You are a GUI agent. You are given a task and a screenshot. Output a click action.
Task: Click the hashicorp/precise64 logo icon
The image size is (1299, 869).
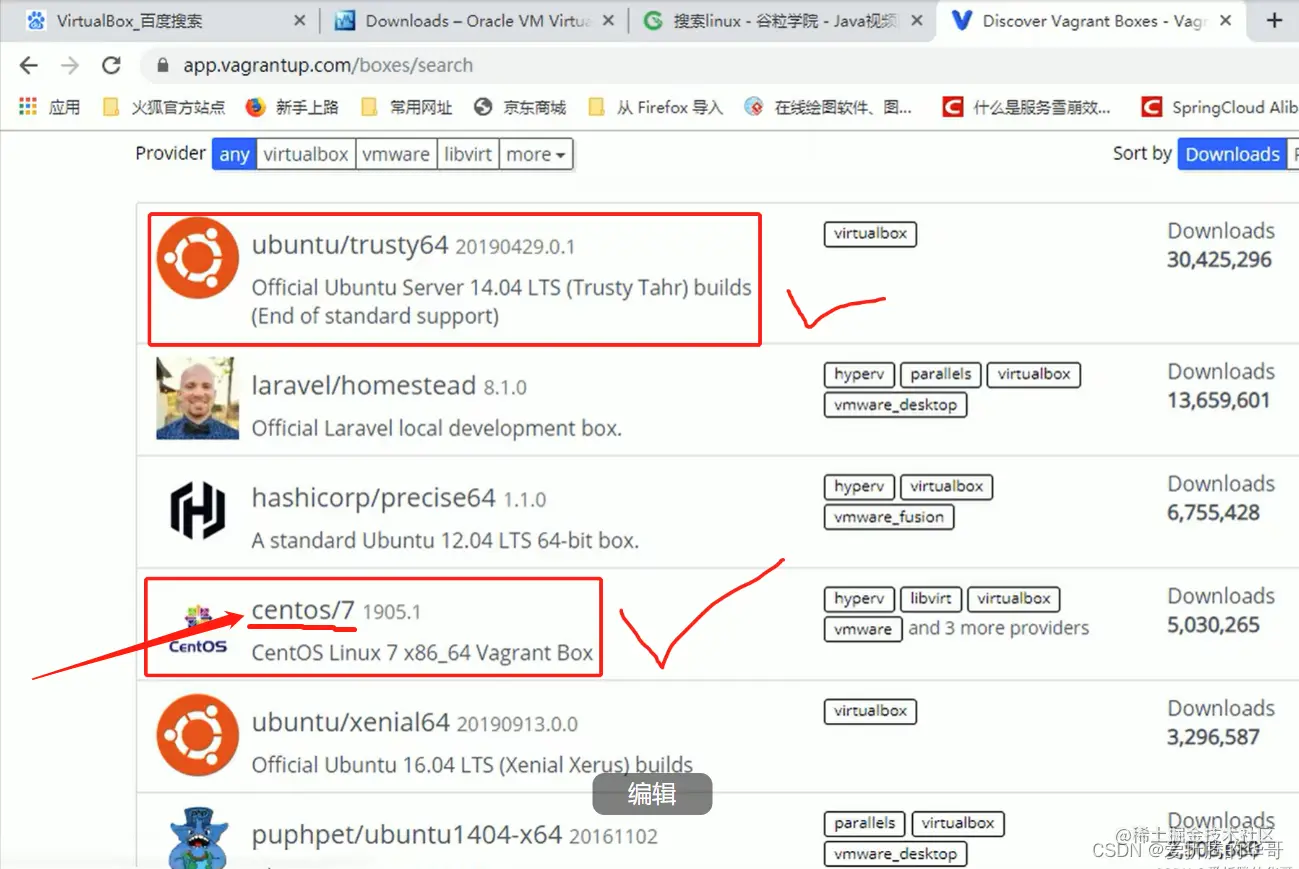tap(198, 510)
